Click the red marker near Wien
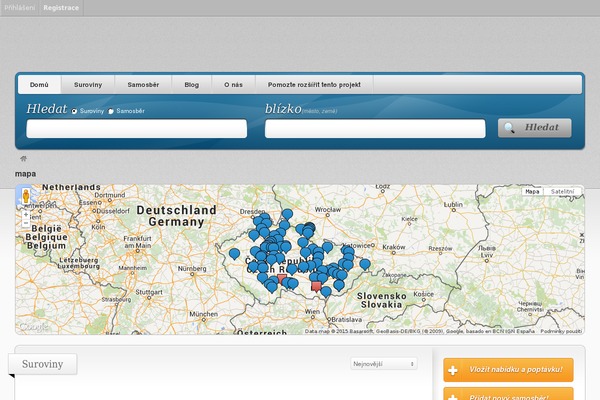The image size is (600, 400). click(316, 286)
